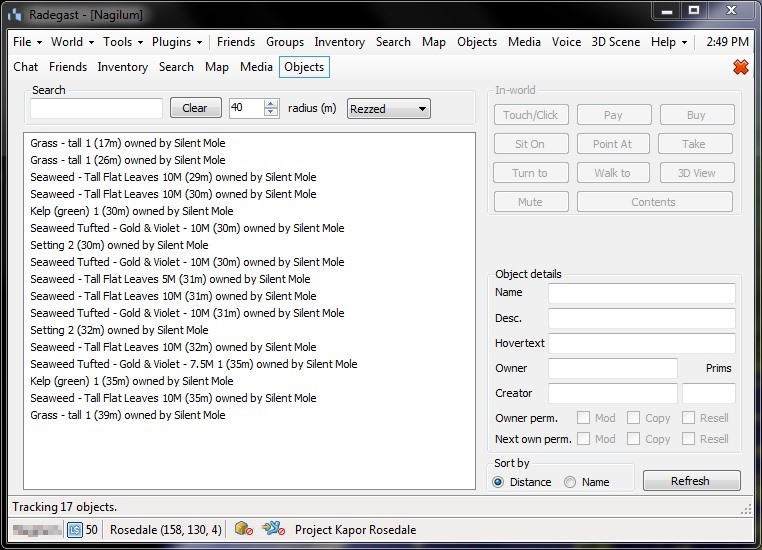Increase radius with the up stepper arrow
762x550 pixels.
click(271, 103)
